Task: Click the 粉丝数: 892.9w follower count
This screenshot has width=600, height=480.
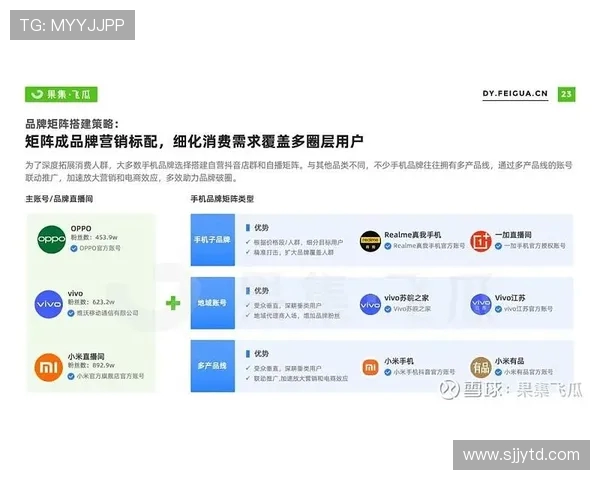Action: pos(91,366)
